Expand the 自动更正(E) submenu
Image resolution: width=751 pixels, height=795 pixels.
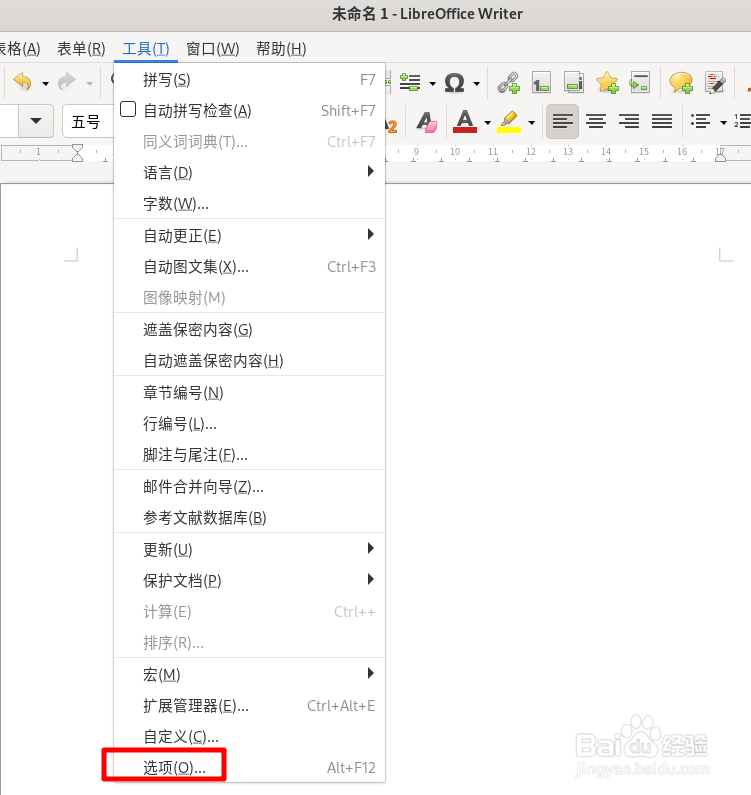(x=249, y=236)
